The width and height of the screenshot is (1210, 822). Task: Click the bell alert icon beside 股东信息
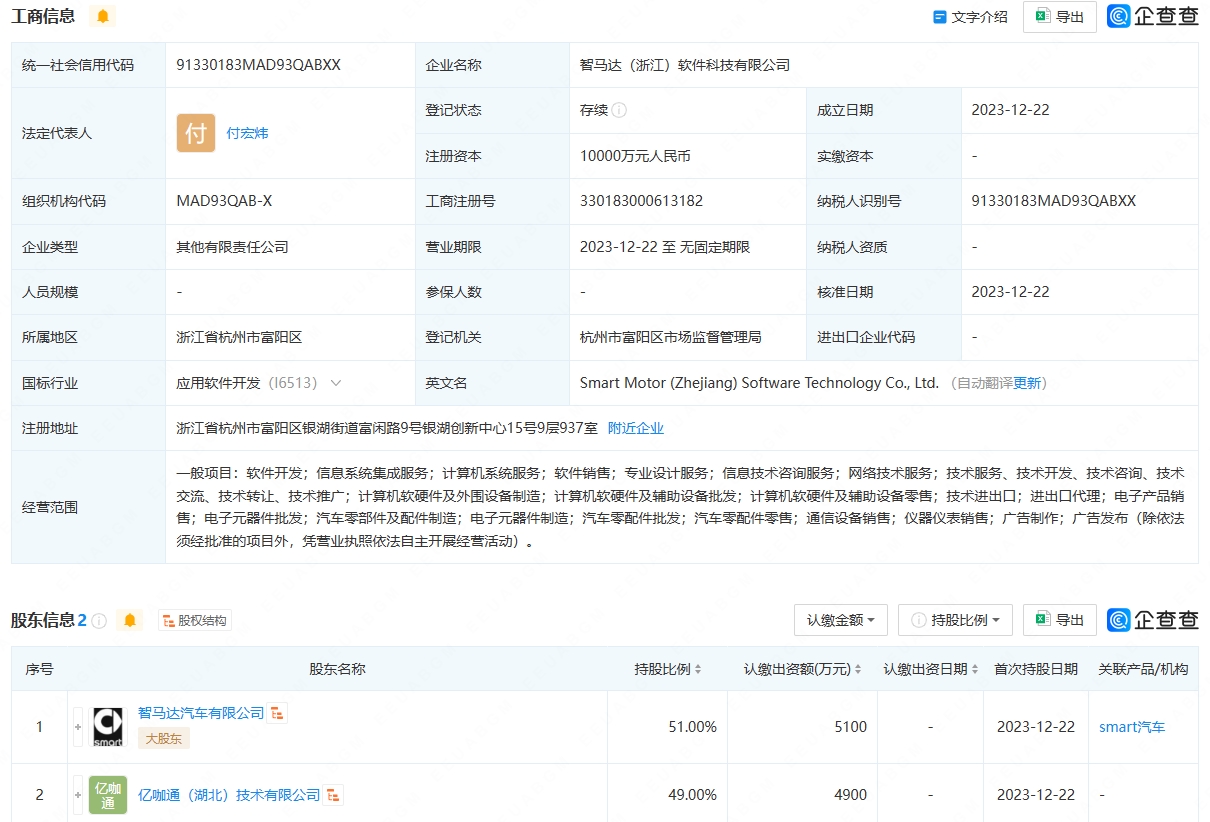click(x=130, y=620)
